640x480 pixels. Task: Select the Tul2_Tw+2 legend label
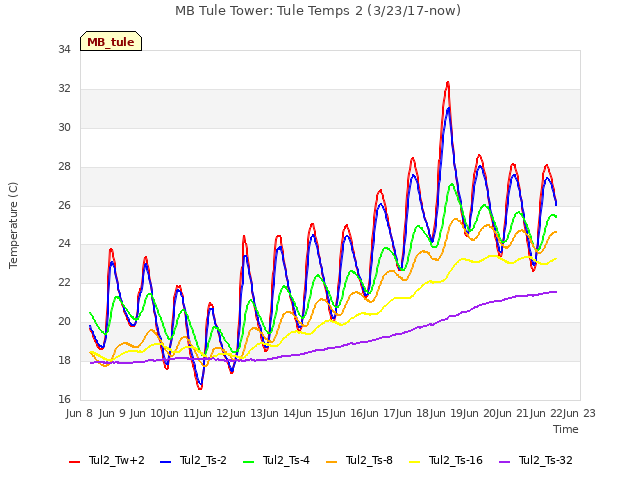pyautogui.click(x=117, y=460)
